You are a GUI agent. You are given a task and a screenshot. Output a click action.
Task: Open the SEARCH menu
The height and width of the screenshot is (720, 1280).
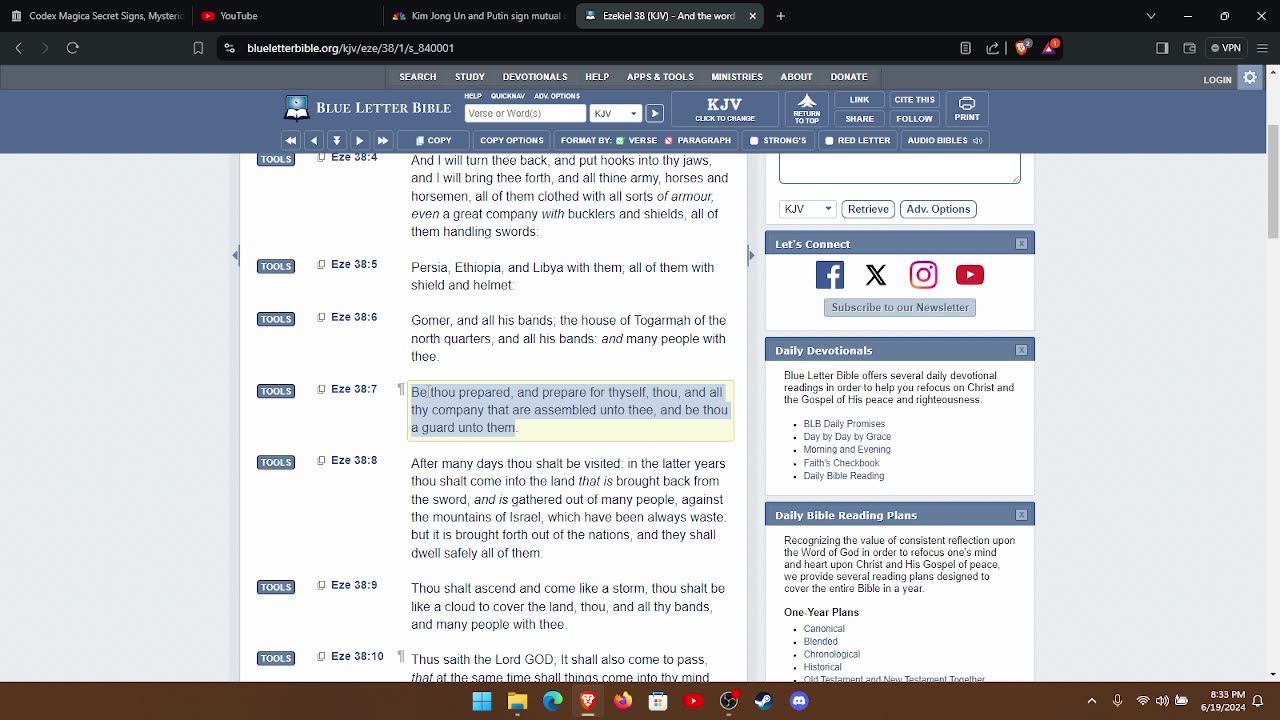click(x=418, y=77)
